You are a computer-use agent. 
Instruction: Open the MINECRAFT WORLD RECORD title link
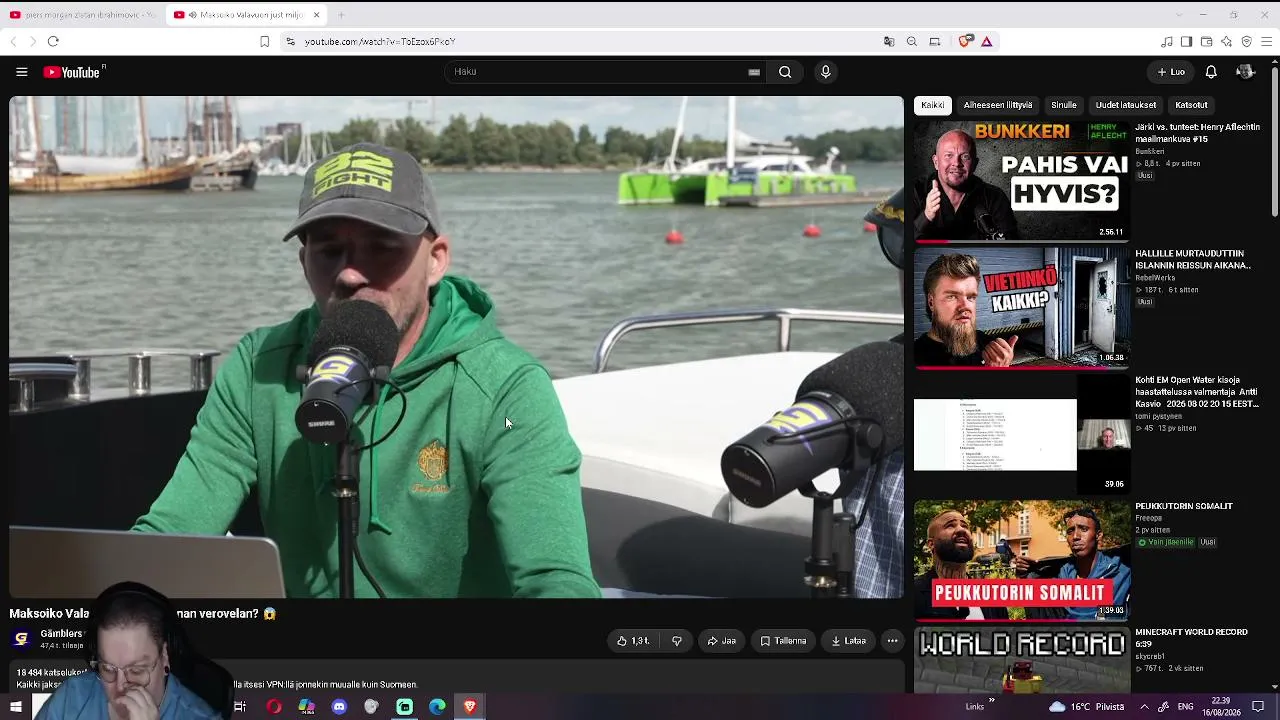(x=1191, y=638)
